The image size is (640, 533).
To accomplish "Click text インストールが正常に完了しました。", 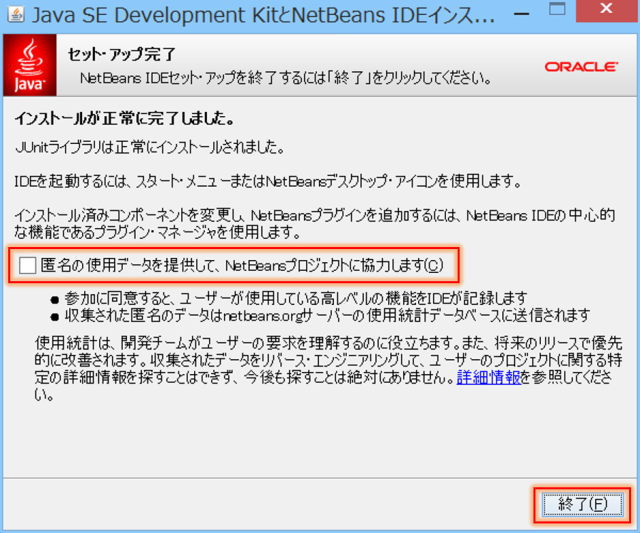I will click(124, 118).
